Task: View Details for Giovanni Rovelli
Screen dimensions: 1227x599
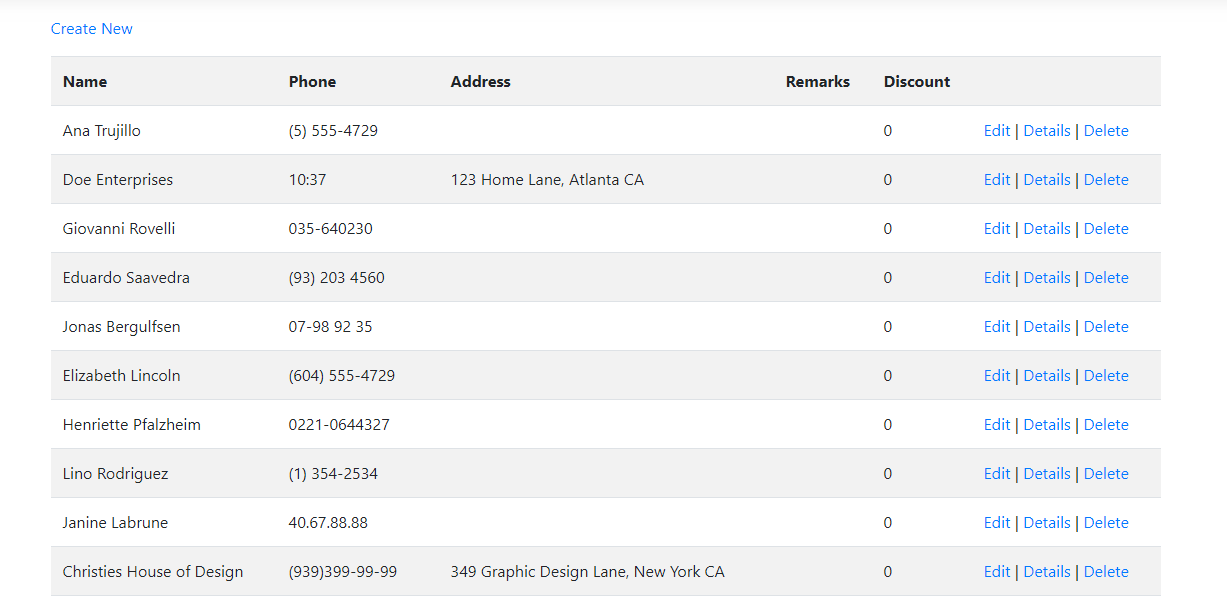Action: 1047,229
